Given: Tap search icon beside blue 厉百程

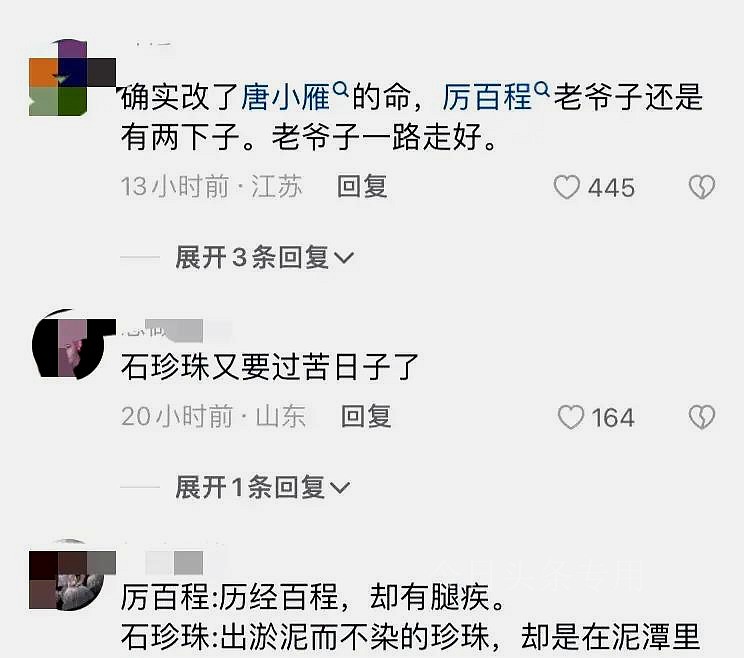Looking at the screenshot, I should click(541, 88).
